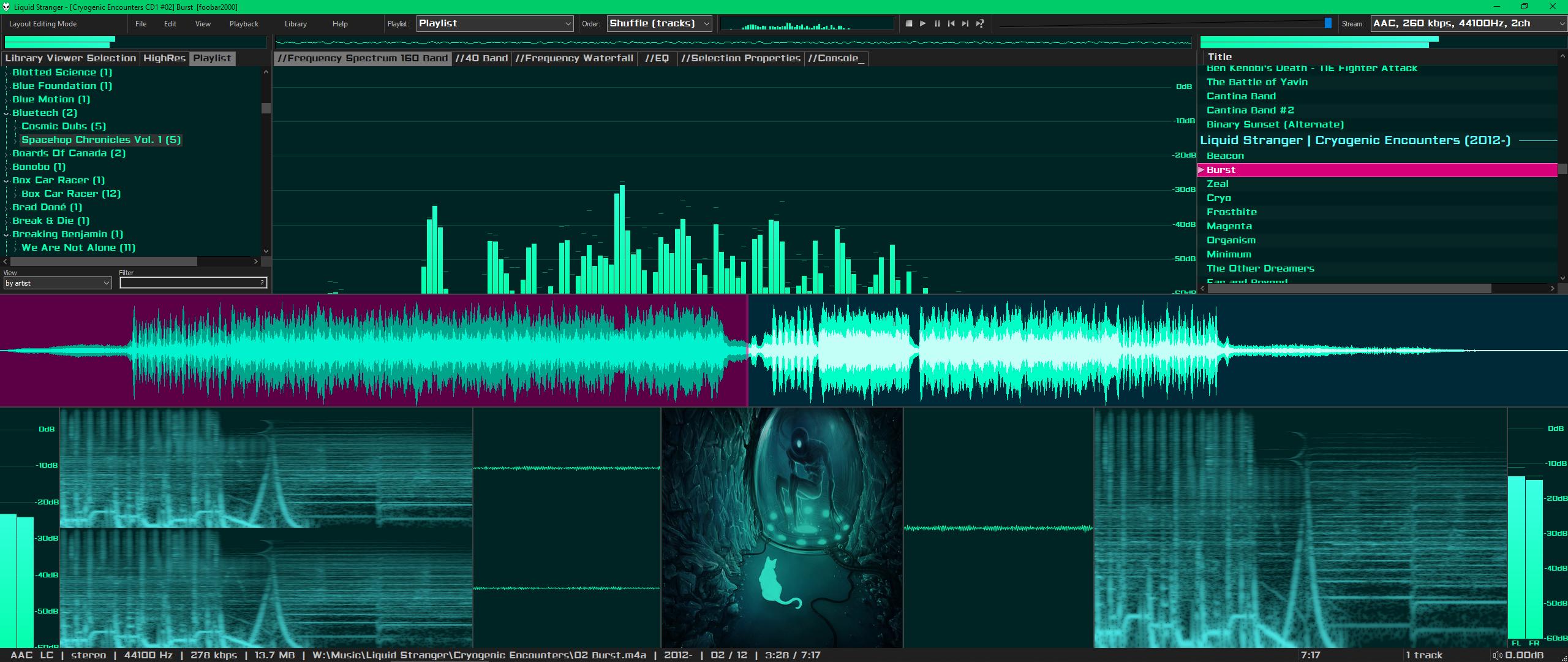Viewport: 1568px width, 662px height.
Task: Select the Burst track in playlist
Action: (x=1378, y=170)
